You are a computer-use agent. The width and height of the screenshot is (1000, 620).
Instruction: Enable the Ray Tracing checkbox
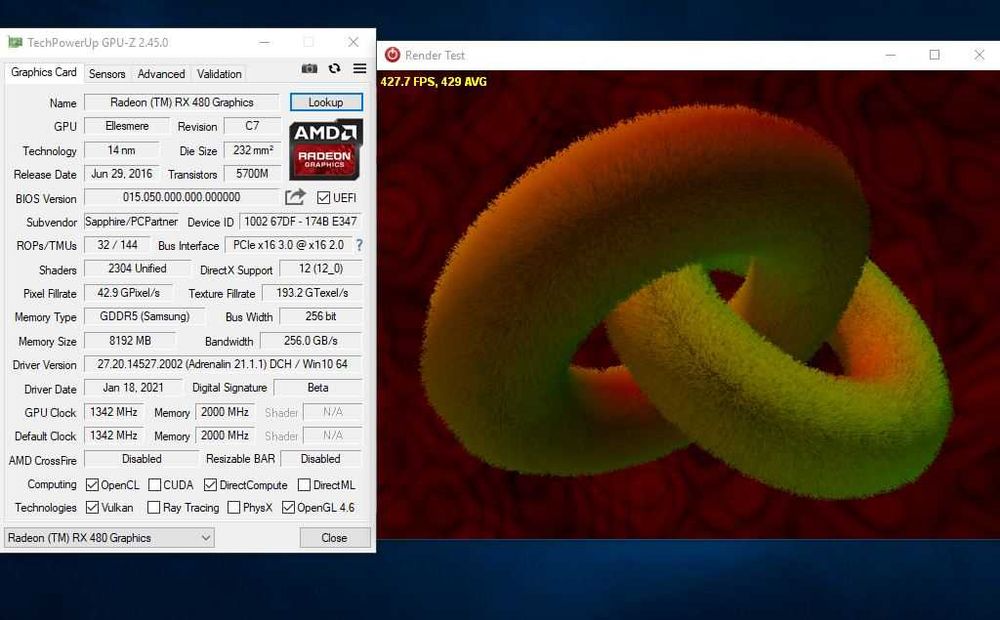click(x=153, y=508)
